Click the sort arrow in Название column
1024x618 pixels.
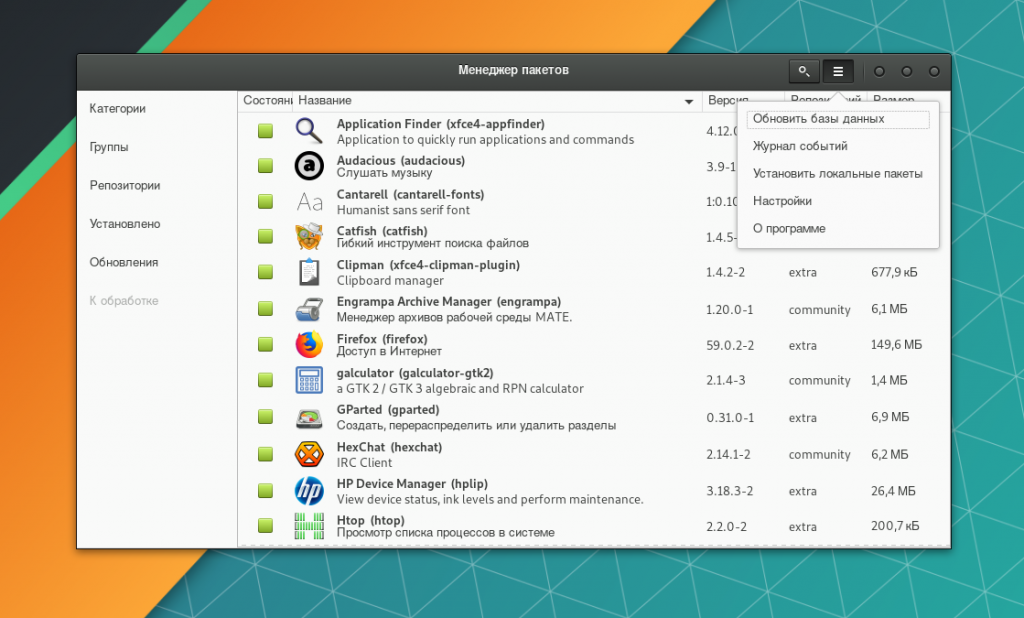(688, 102)
